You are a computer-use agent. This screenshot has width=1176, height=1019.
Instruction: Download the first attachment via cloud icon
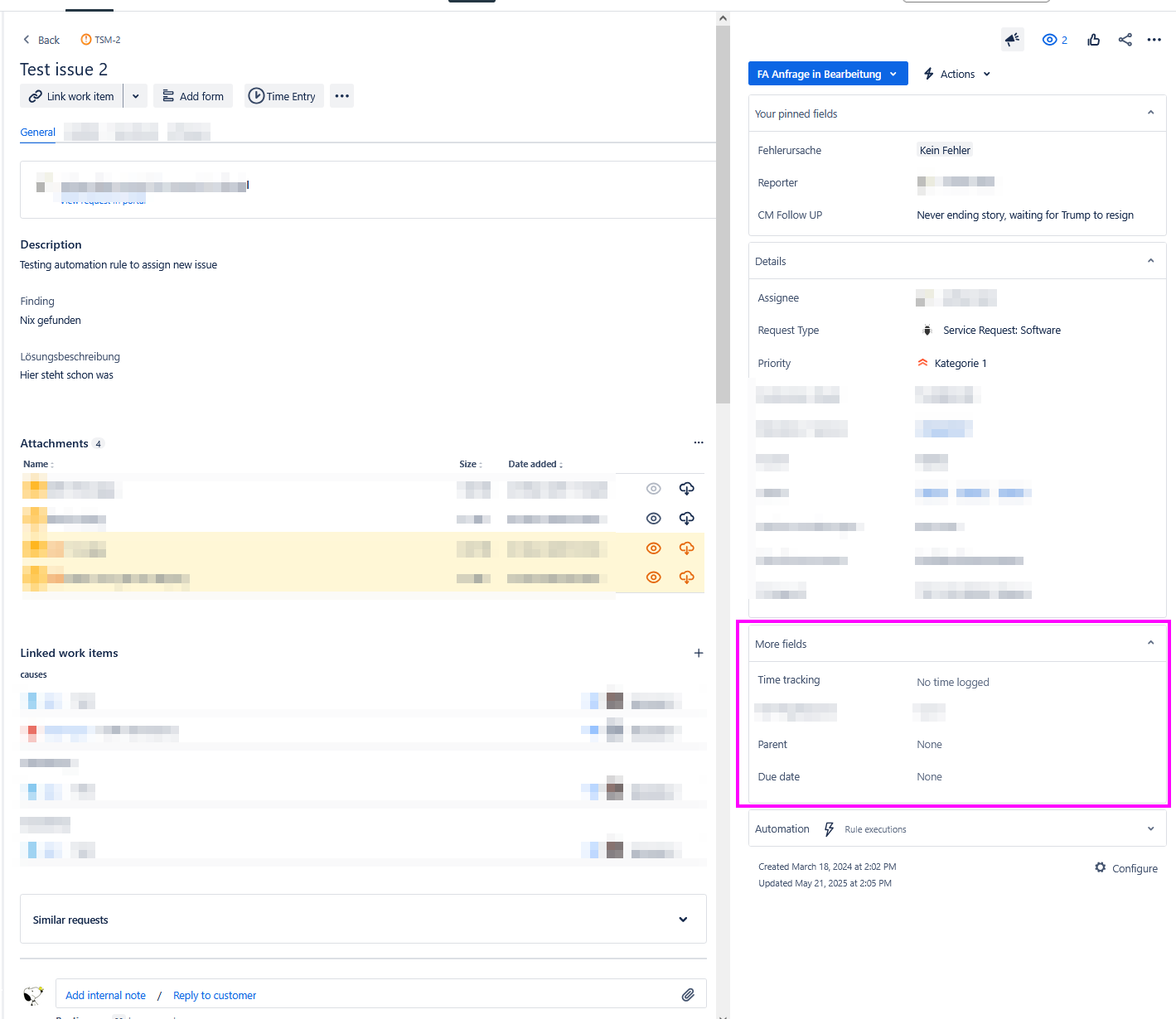(686, 489)
